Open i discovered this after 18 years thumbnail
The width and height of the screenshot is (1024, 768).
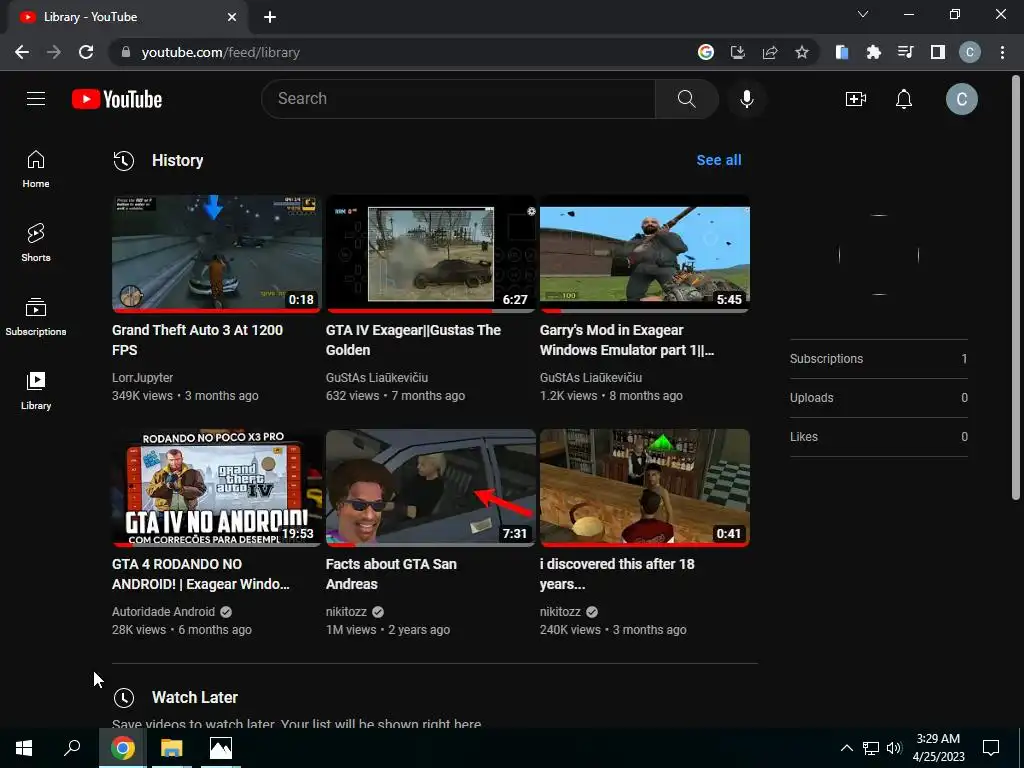(645, 488)
